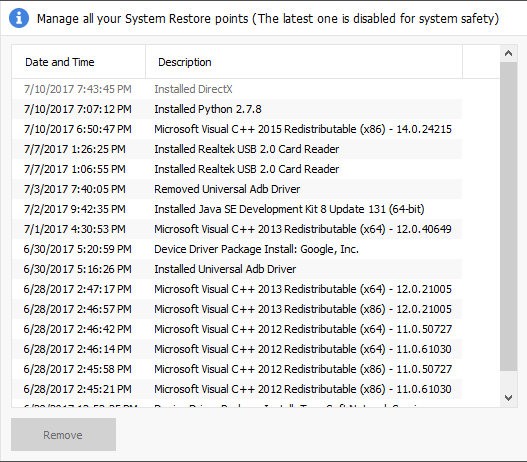The width and height of the screenshot is (527, 462).
Task: Select Java SE Development Kit 8 row
Action: coord(237,209)
